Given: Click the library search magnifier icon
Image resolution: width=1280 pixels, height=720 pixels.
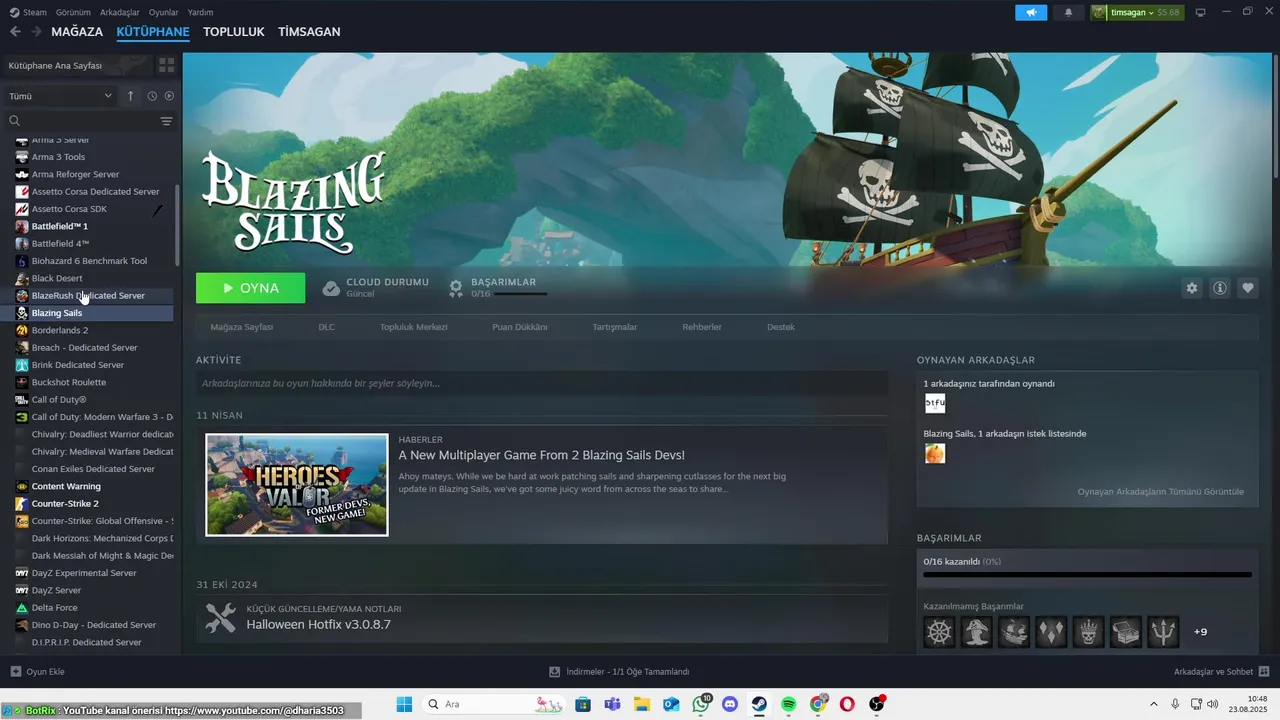Looking at the screenshot, I should click(x=15, y=121).
